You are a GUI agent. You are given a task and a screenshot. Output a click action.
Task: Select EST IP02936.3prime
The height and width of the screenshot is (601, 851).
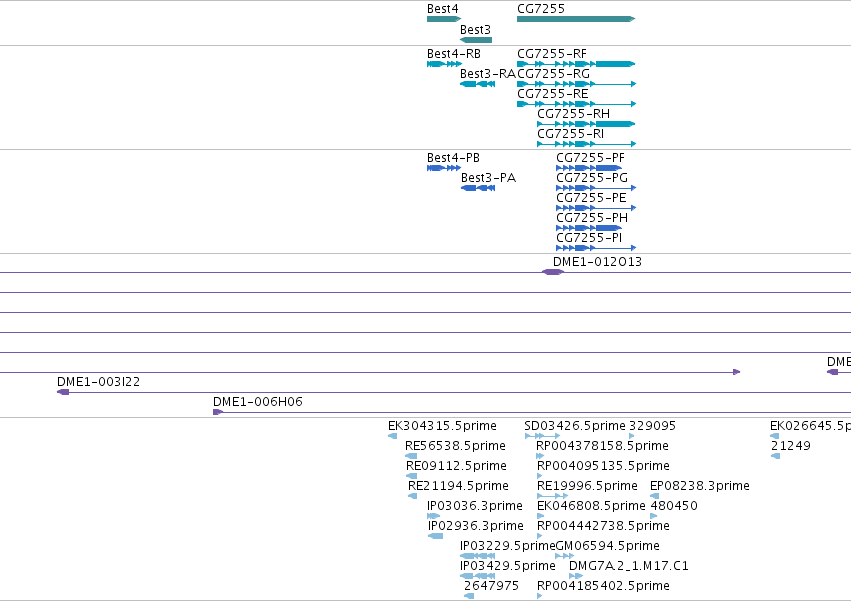tap(435, 536)
